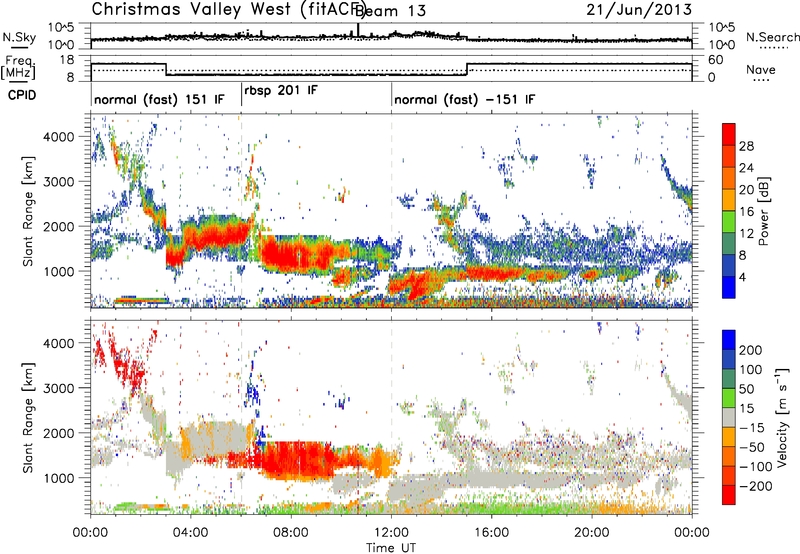The image size is (800, 554).
Task: Click the velocity panel 'Slant Range [km]' label
Action: click(x=28, y=417)
